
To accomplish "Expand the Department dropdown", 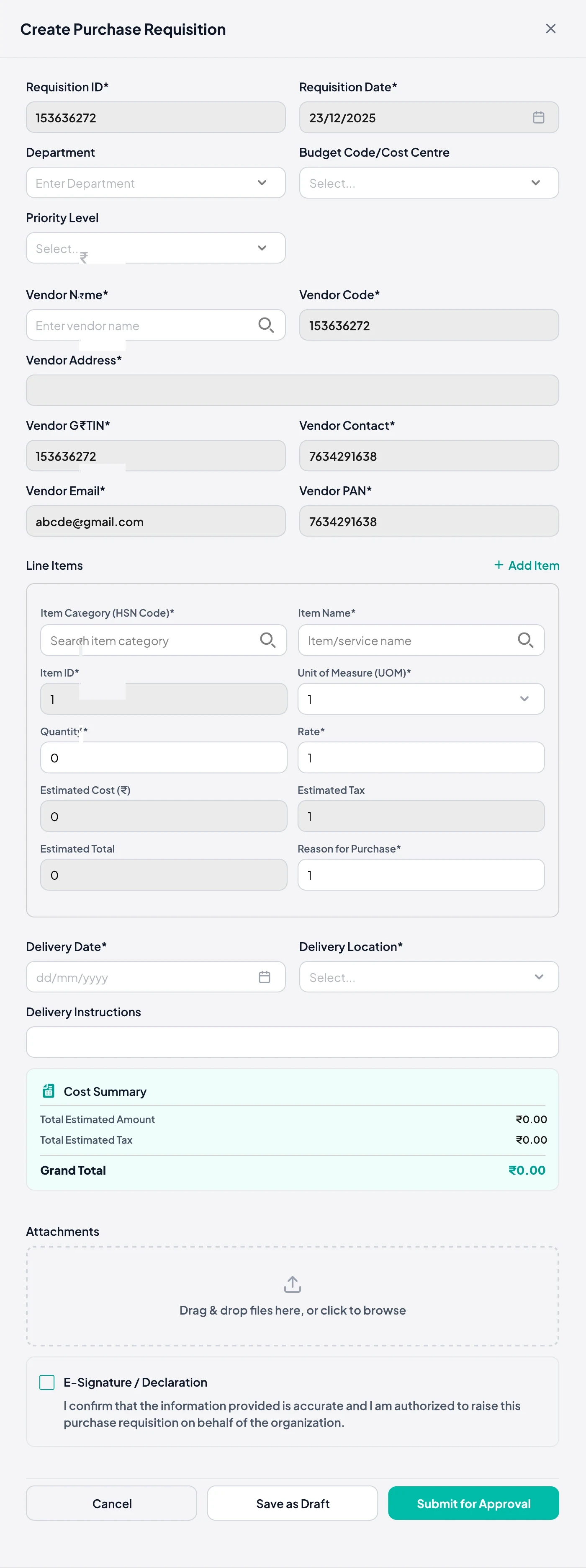I will pos(156,183).
